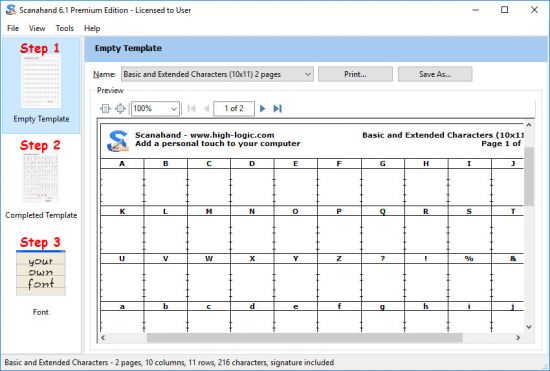The image size is (550, 371).
Task: Open the 100% zoom level dropdown
Action: pyautogui.click(x=155, y=109)
